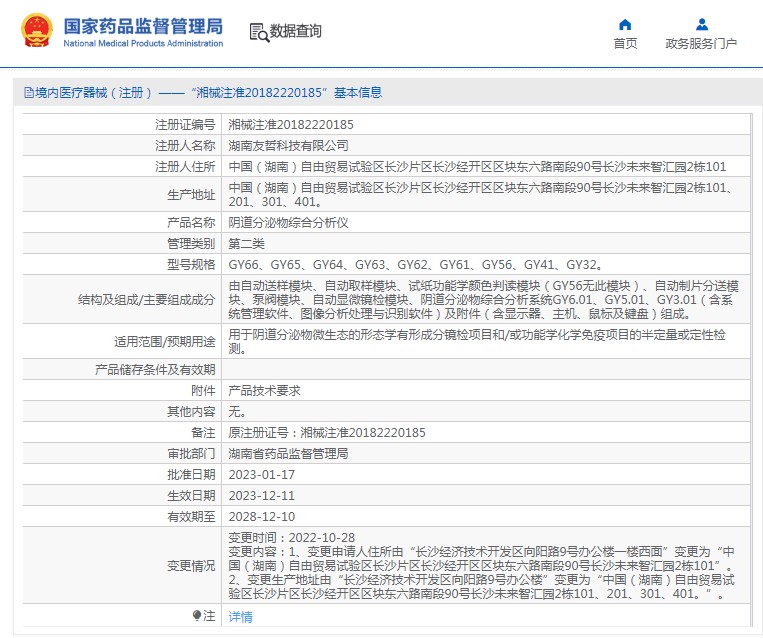Click the 结构及组成 description text
This screenshot has width=763, height=638.
tap(484, 299)
